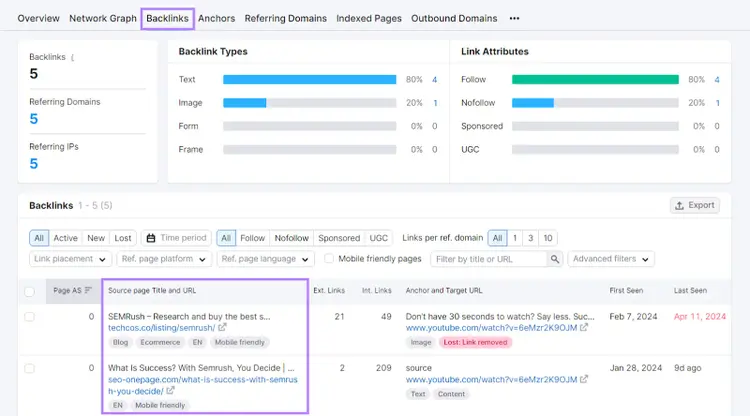
Task: Click the calendar icon in Time period
Action: (x=151, y=238)
